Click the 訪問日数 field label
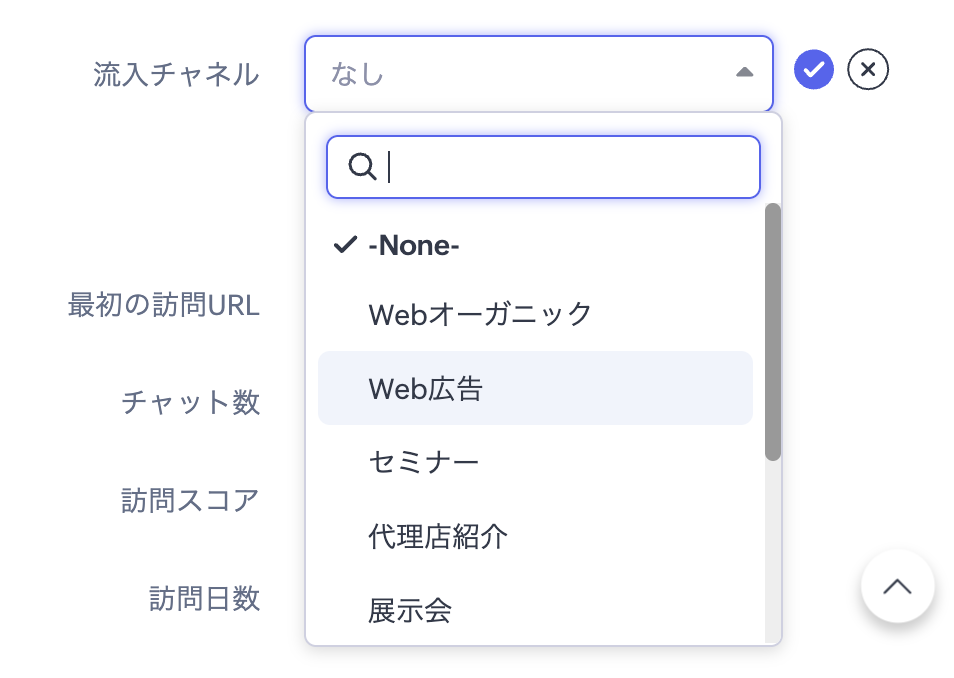The image size is (954, 678). coord(204,598)
